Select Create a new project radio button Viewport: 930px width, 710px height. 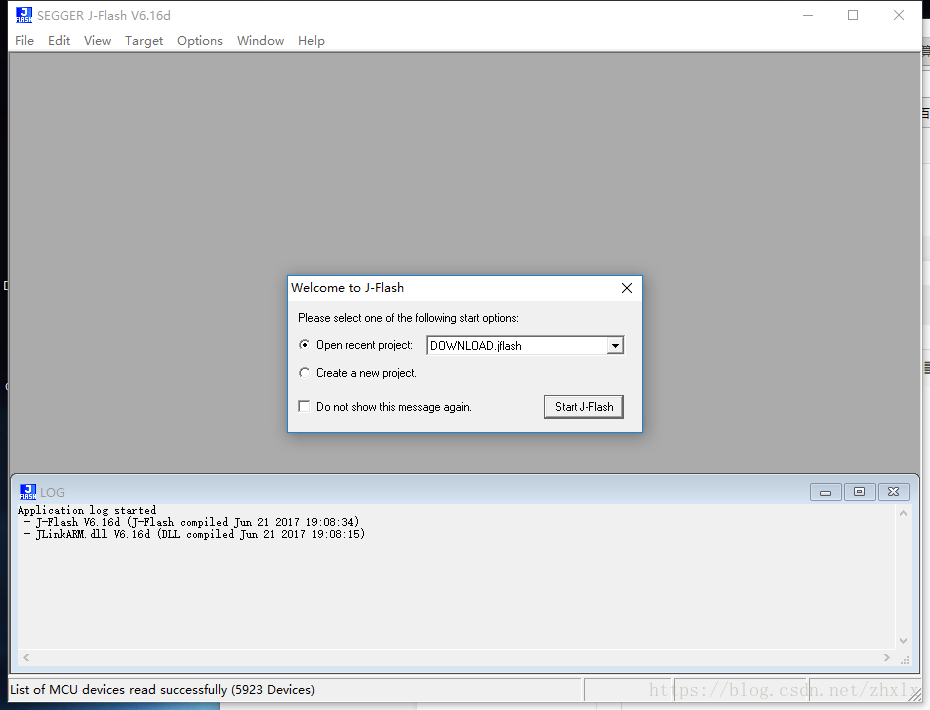point(304,372)
